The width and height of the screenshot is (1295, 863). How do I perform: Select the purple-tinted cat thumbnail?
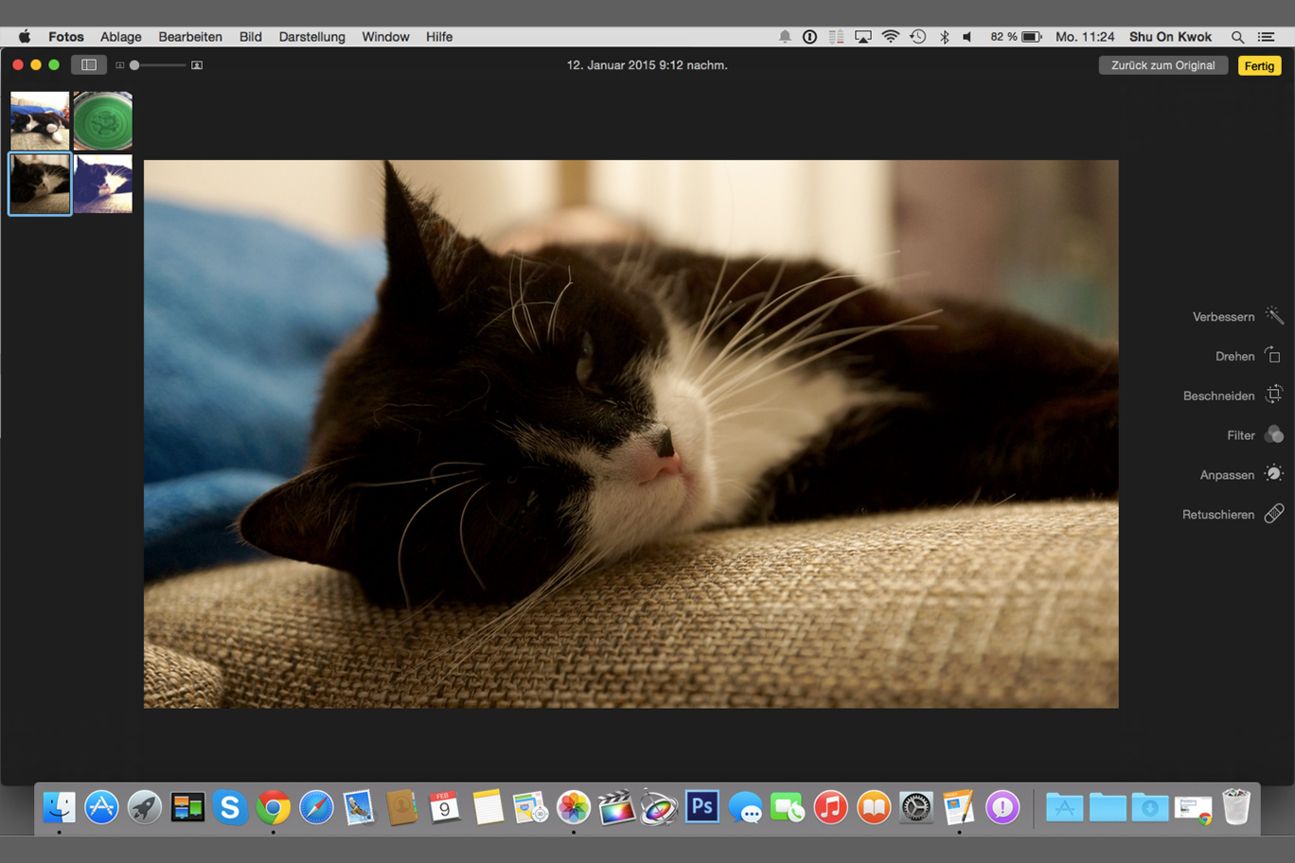103,184
